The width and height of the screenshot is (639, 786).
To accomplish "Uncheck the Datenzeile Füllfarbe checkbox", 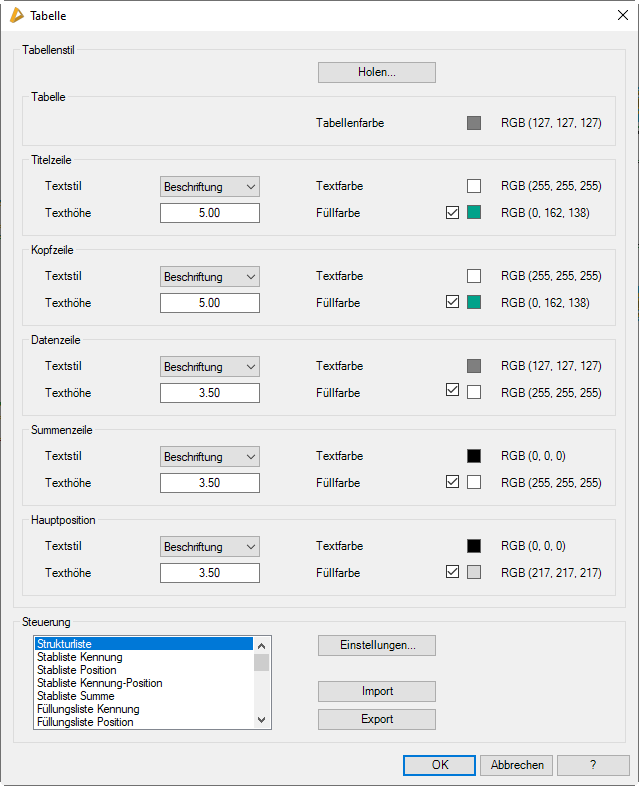I will coord(452,392).
